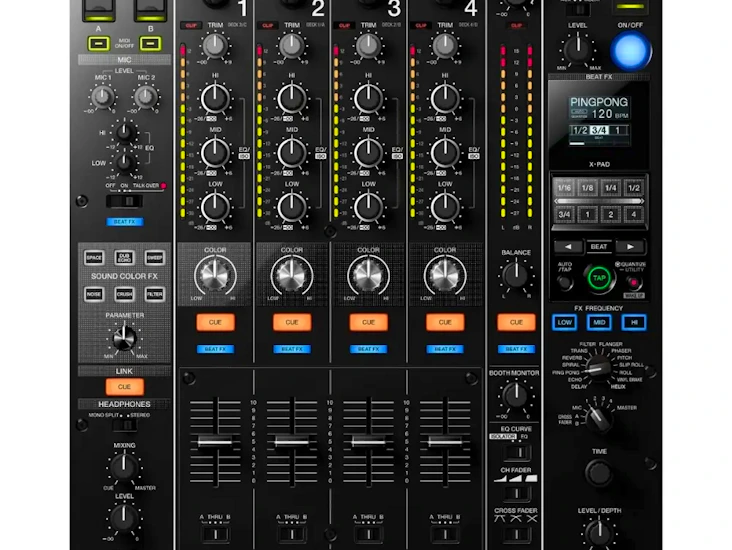Engage the FILTER Sound Color FX button
732x550 pixels.
click(155, 294)
